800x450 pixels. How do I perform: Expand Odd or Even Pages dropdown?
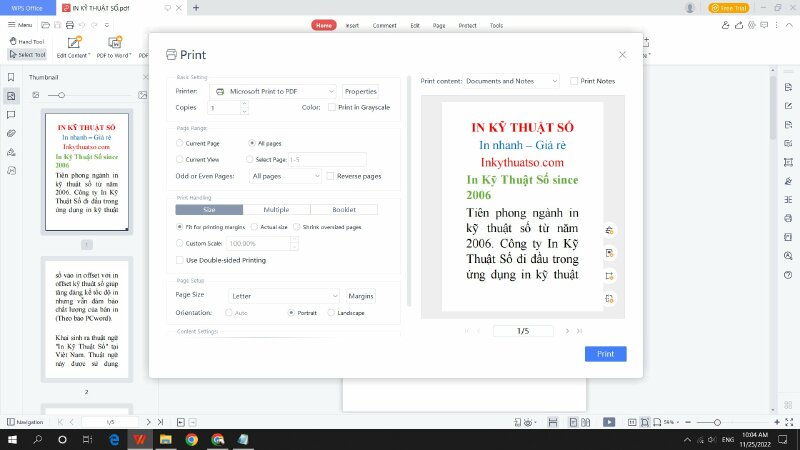pyautogui.click(x=285, y=176)
